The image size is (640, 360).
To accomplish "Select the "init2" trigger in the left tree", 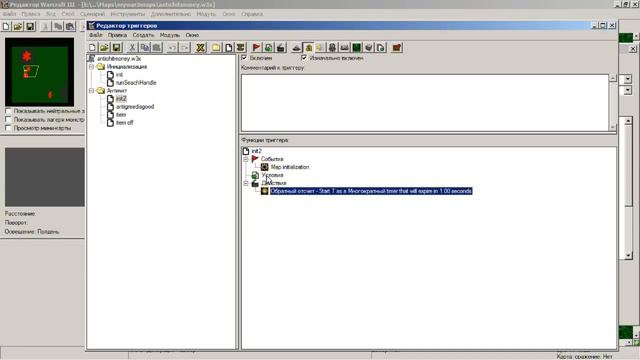I will [x=121, y=99].
